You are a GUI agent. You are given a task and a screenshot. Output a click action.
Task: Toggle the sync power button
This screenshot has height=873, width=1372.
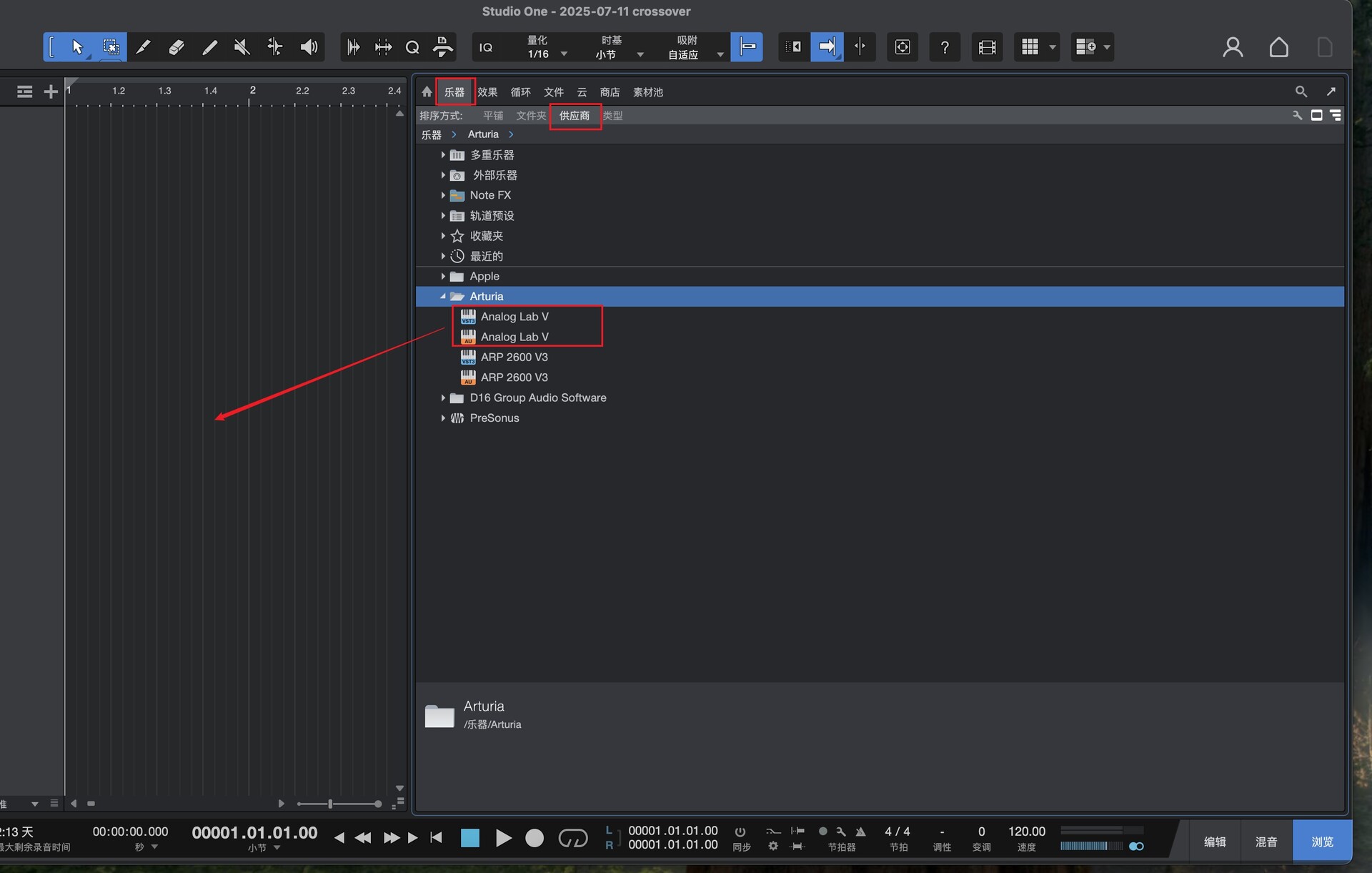click(x=740, y=832)
